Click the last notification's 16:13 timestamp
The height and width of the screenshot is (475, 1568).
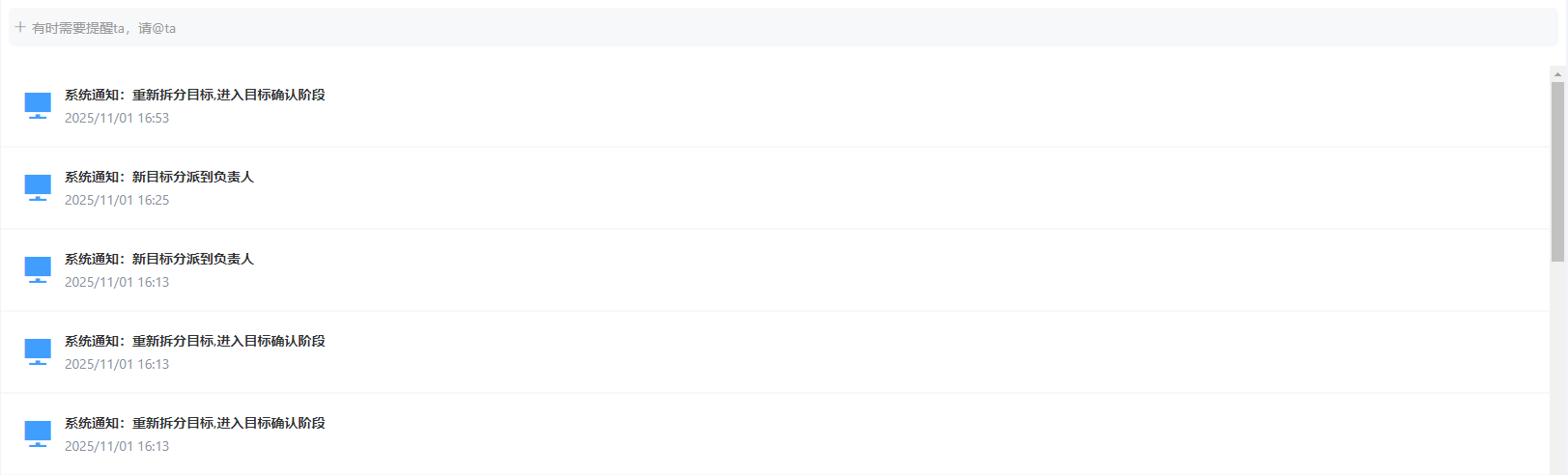117,446
